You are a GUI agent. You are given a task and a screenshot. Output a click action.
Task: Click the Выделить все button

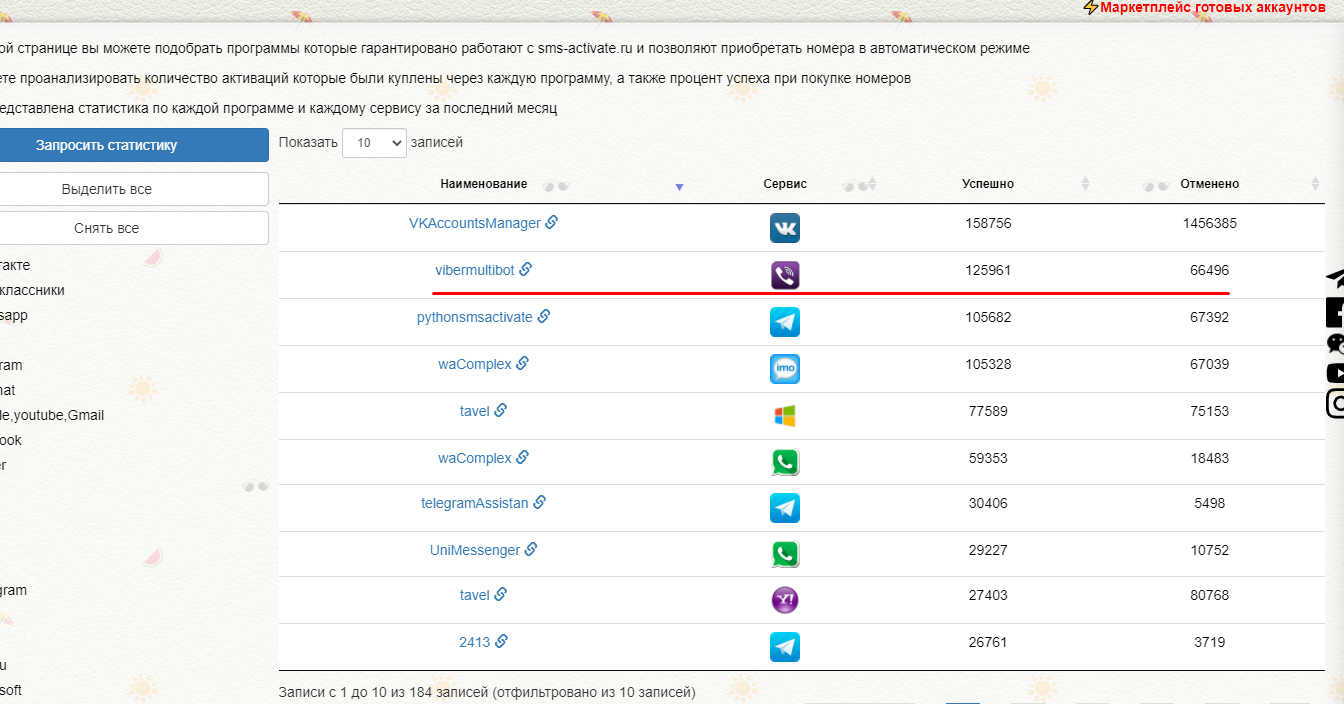[107, 189]
